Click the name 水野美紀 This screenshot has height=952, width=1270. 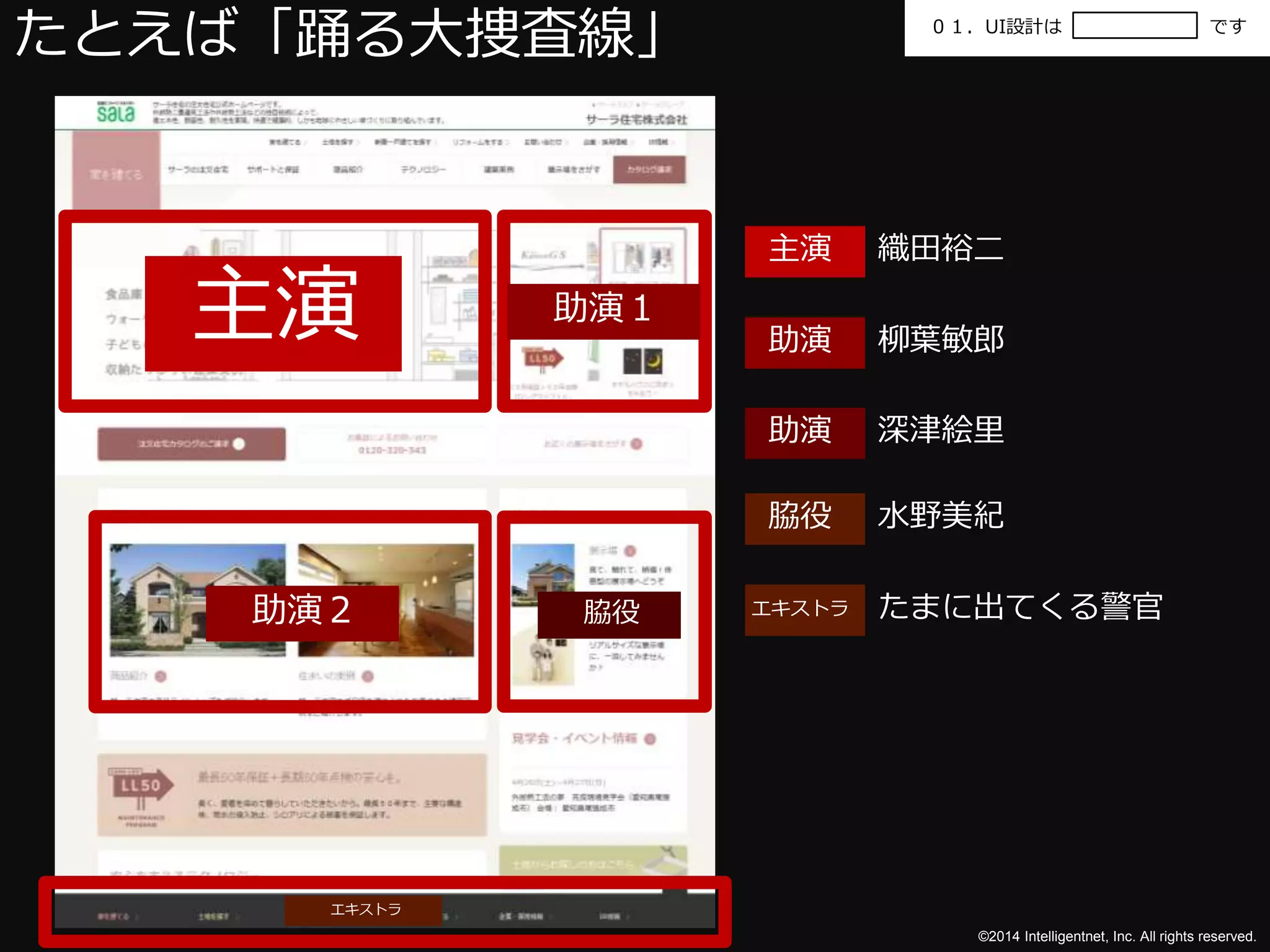pyautogui.click(x=940, y=516)
